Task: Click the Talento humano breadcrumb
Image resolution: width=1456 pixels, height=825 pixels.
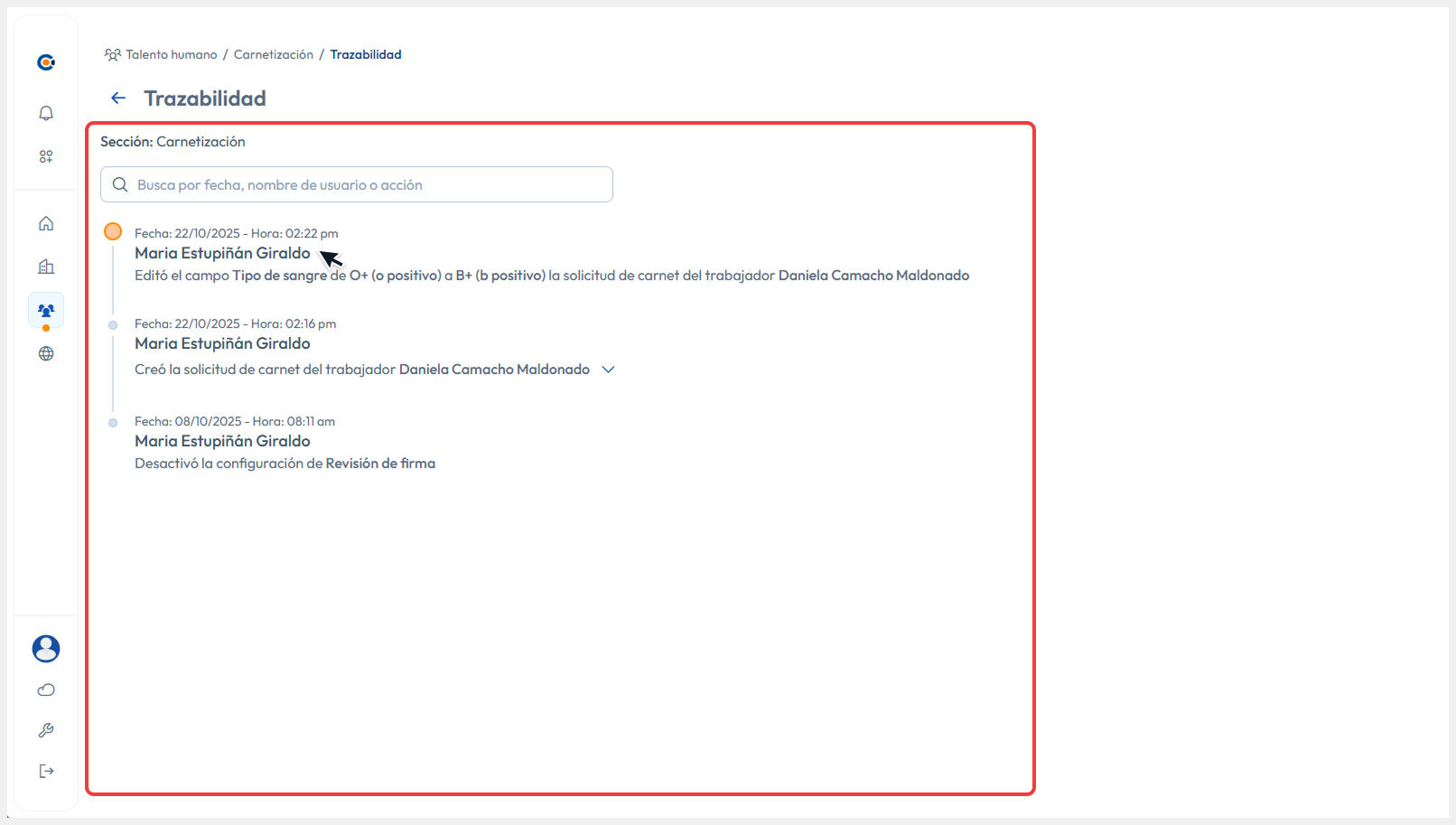Action: point(171,55)
